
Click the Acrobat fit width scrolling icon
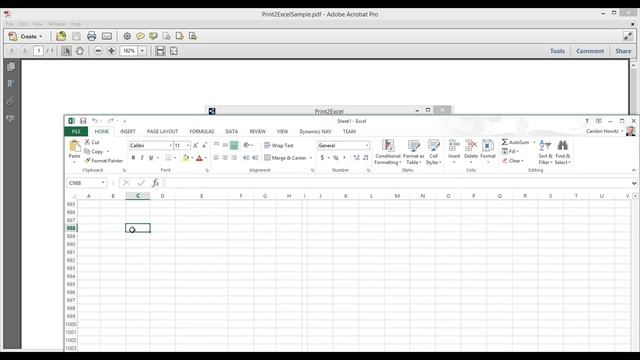point(160,51)
